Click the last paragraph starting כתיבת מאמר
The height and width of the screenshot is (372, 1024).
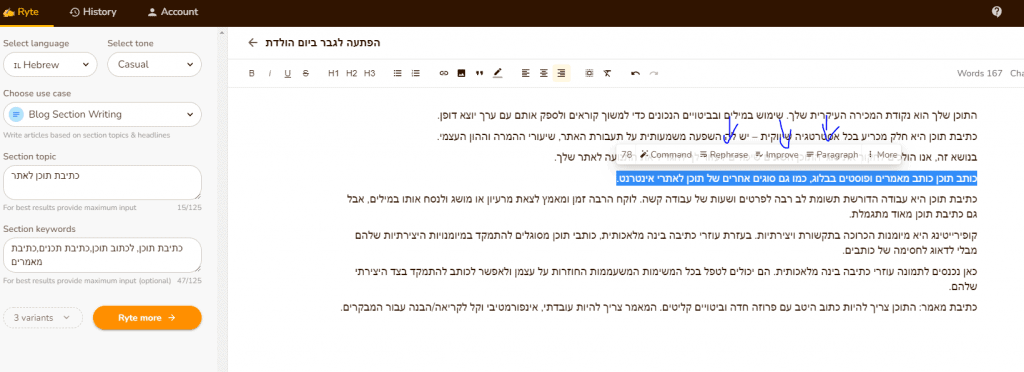pyautogui.click(x=660, y=307)
